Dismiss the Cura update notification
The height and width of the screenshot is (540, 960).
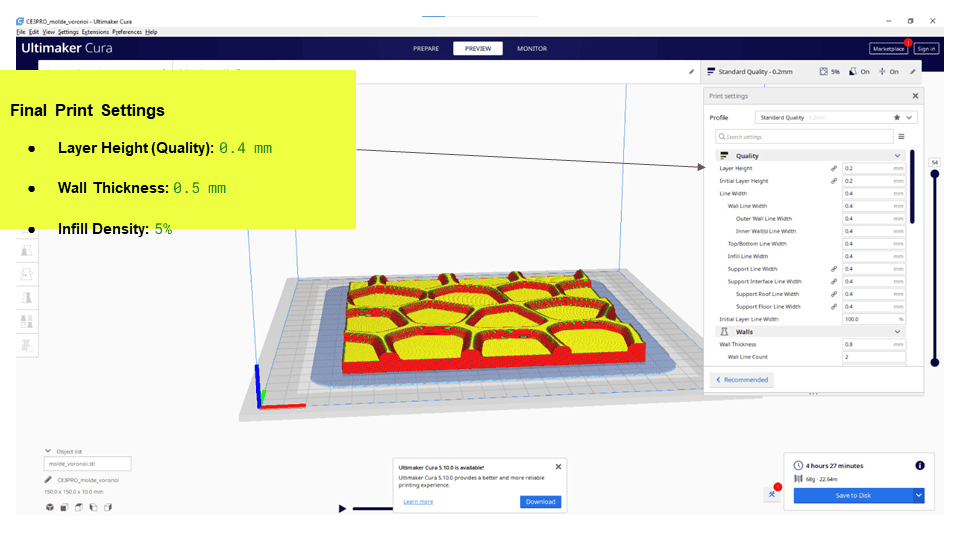click(x=558, y=466)
